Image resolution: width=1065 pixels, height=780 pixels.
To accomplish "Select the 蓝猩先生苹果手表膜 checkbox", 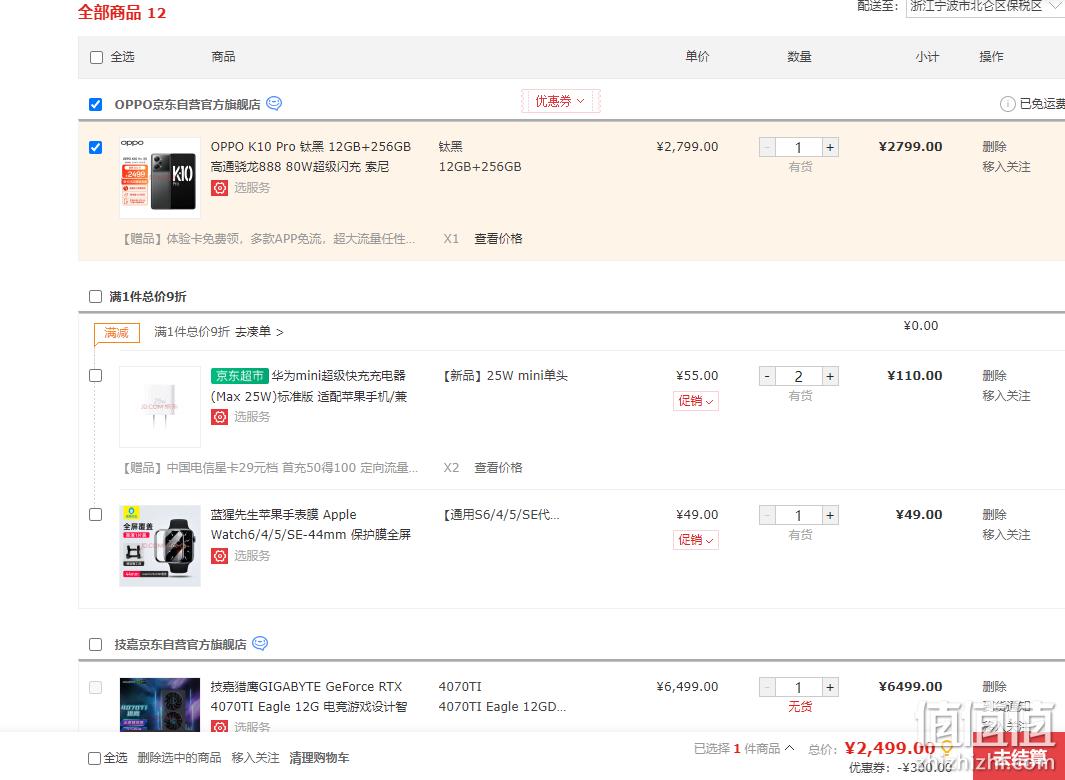I will coord(96,515).
